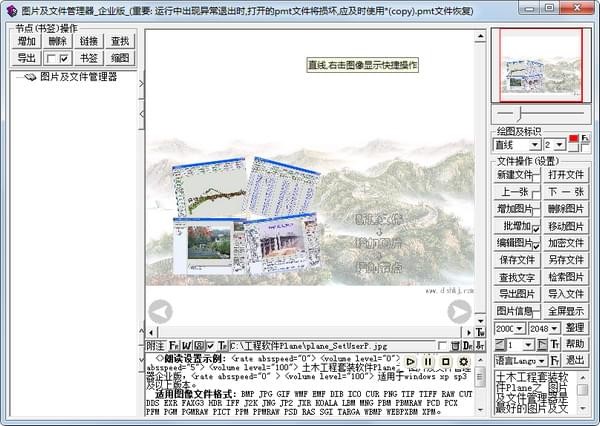The image size is (600, 426).
Task: Click the FF font icon beside 附注
Action: click(174, 346)
